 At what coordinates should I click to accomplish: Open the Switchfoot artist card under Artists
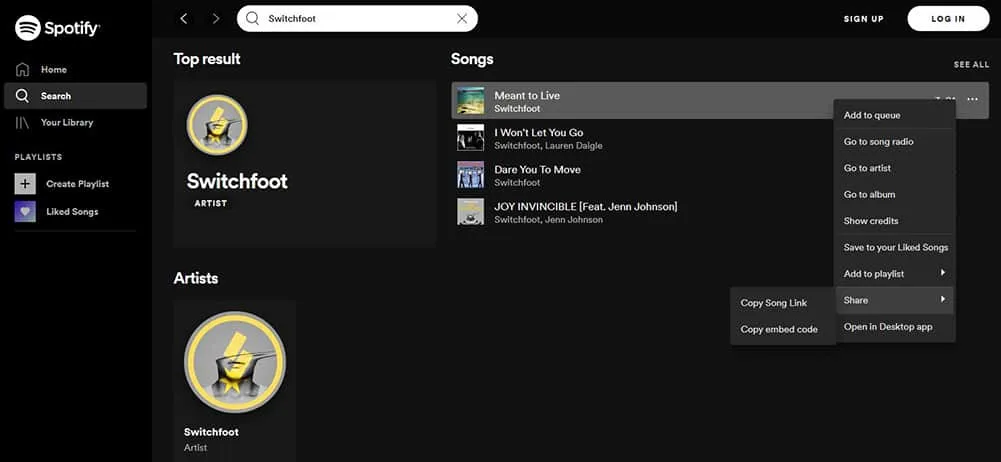(234, 381)
